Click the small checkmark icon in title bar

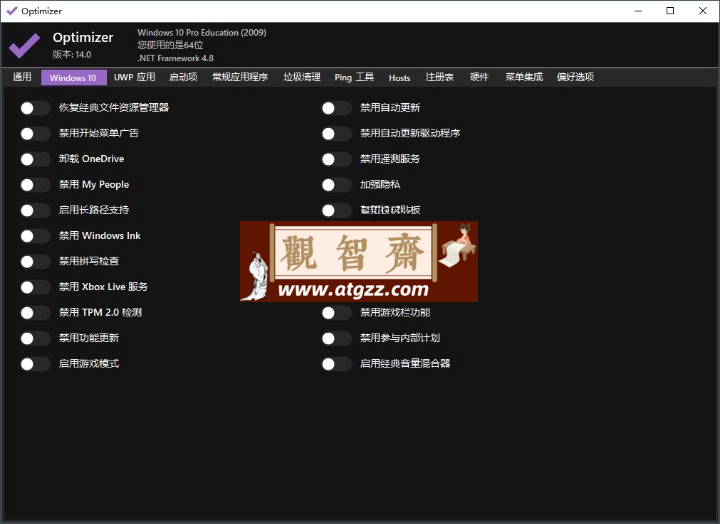[x=11, y=11]
